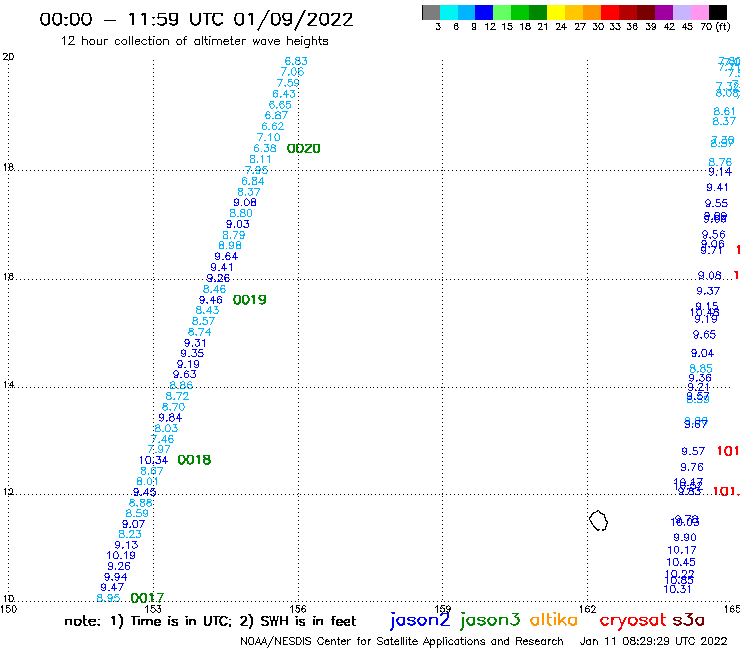Click the NOAA/NESDIS credit line
The width and height of the screenshot is (740, 650).
[x=402, y=642]
